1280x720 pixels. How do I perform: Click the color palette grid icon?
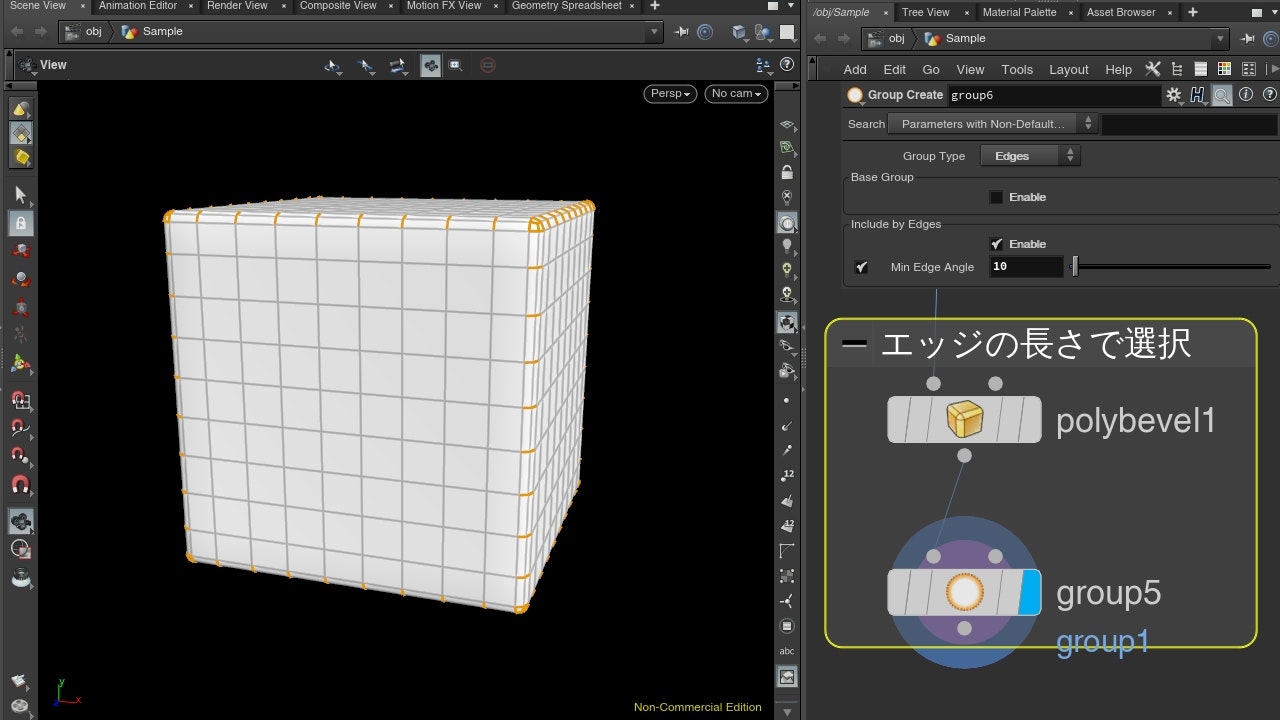coord(1224,69)
